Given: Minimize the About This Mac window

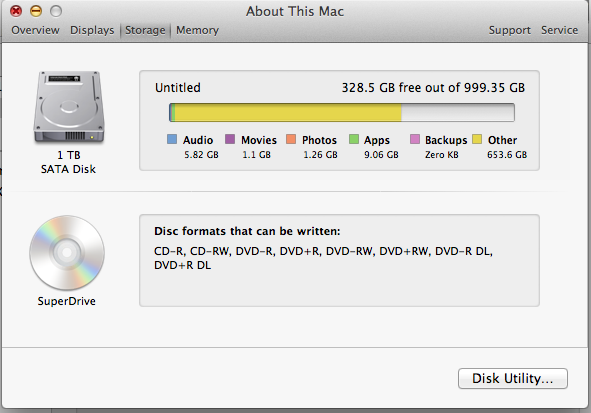Looking at the screenshot, I should (36, 11).
